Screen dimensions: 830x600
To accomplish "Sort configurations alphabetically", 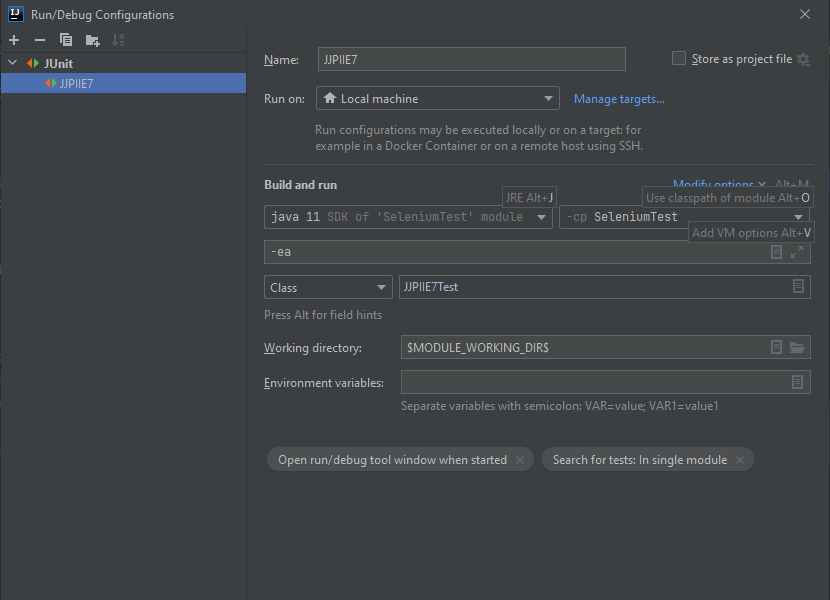I will [118, 40].
